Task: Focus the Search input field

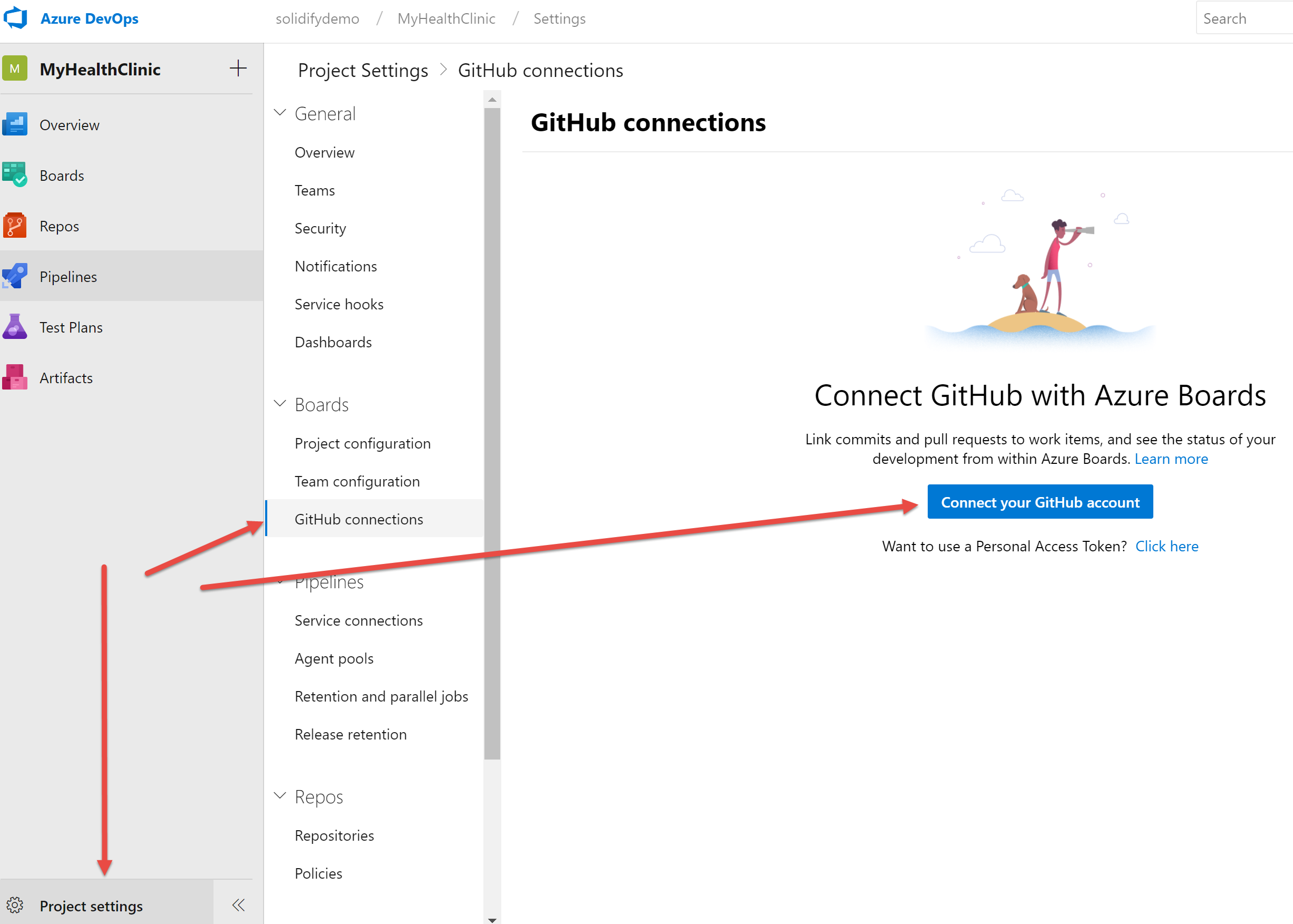Action: (x=1244, y=17)
